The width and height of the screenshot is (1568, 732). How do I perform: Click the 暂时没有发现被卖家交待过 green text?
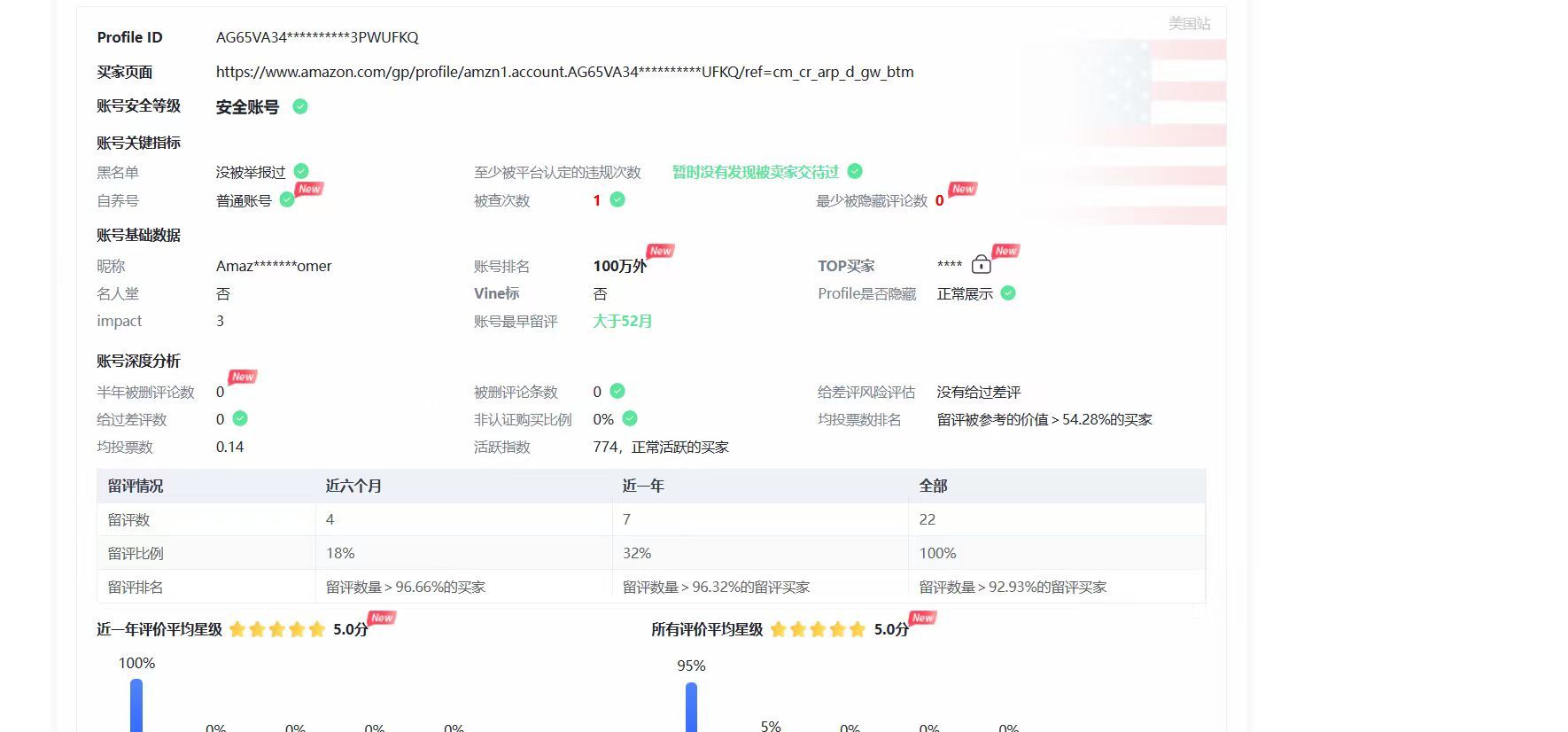(x=755, y=172)
